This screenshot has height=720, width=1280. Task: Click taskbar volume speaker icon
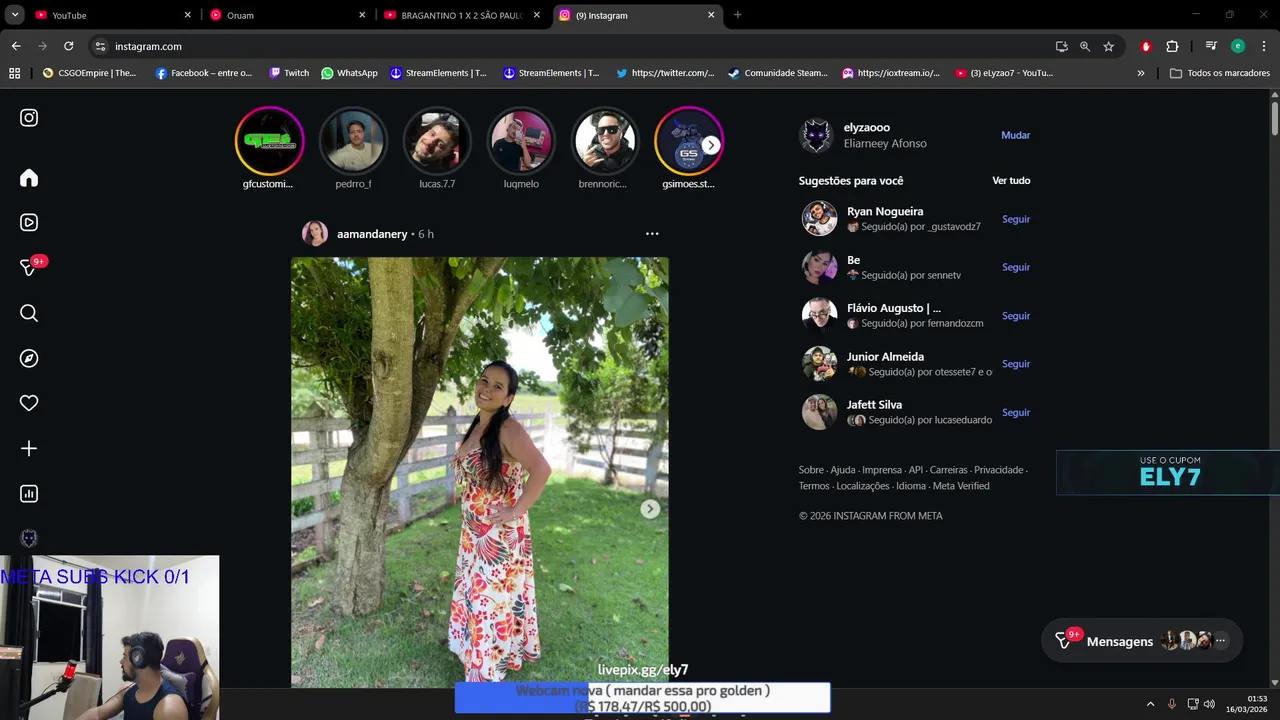tap(1209, 704)
